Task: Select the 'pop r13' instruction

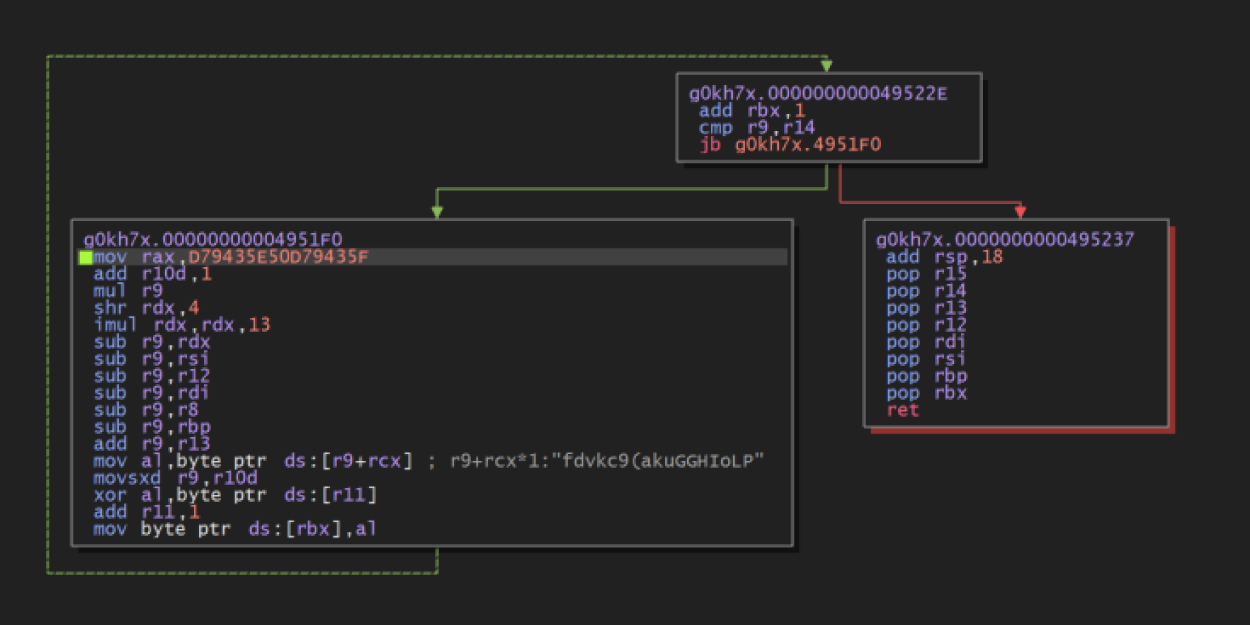Action: coord(925,308)
